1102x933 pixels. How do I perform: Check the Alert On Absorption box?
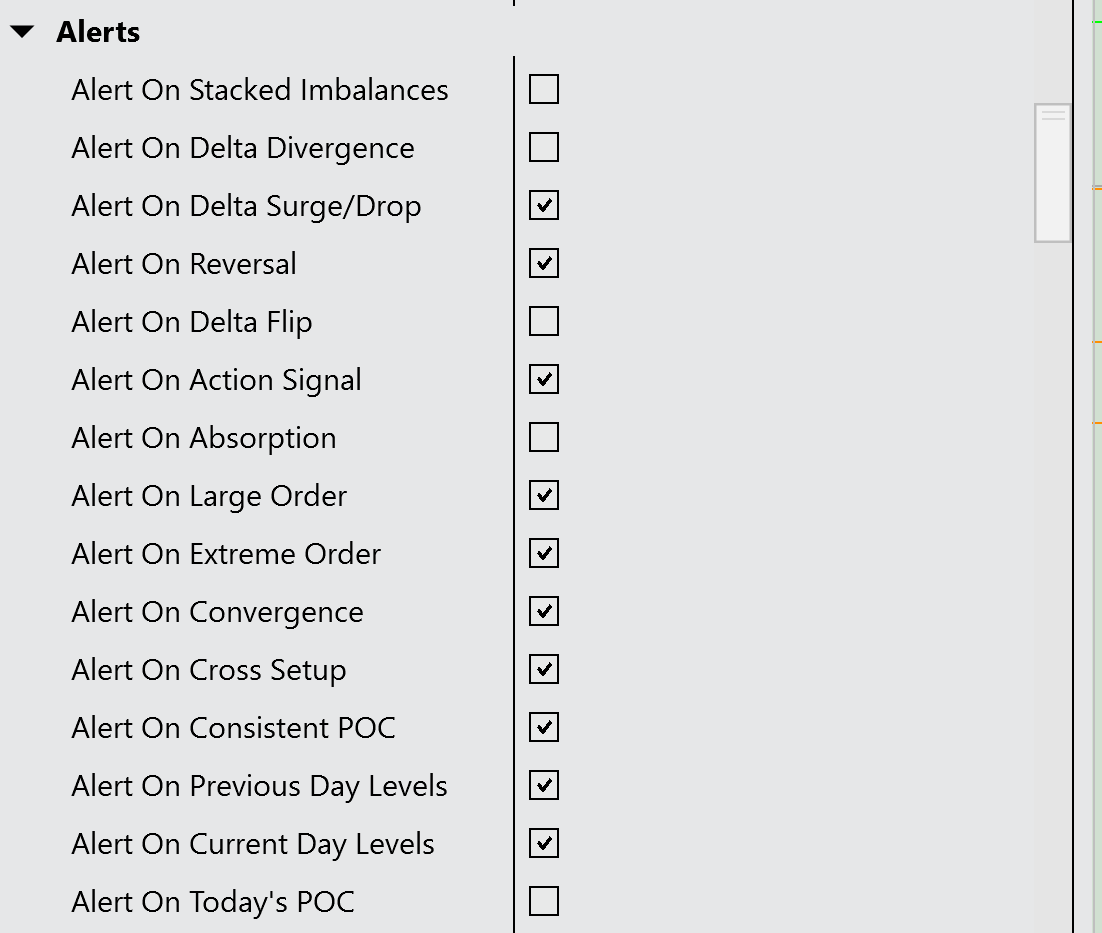tap(544, 438)
